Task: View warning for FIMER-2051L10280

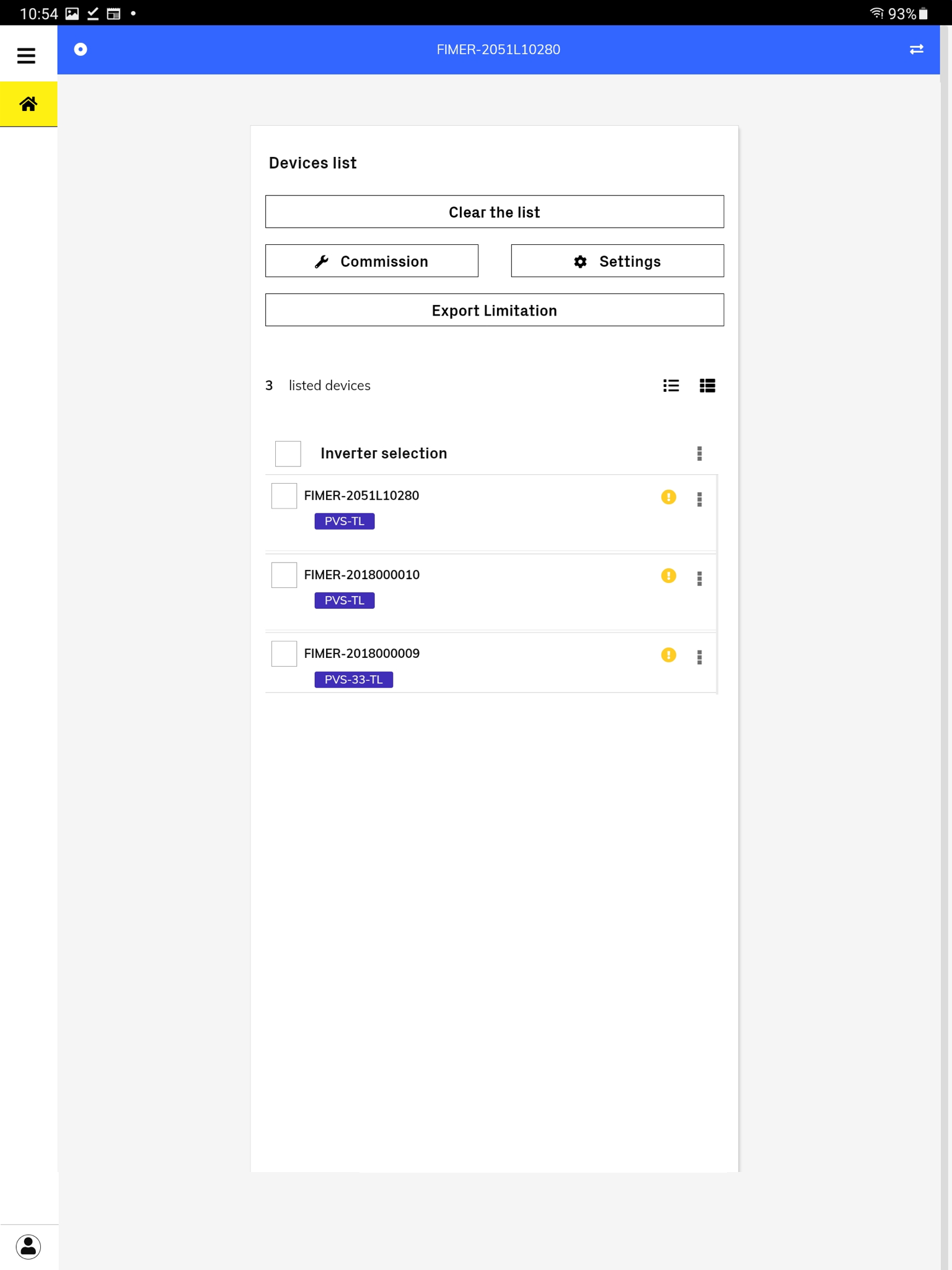Action: pos(668,497)
